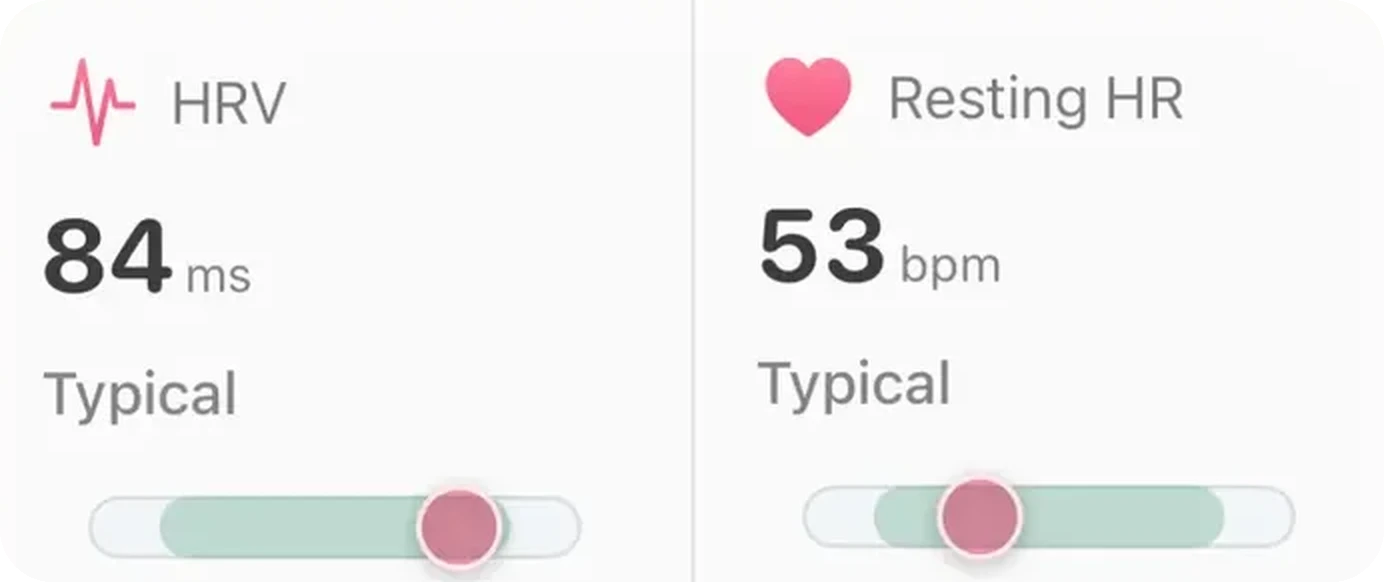Open the Resting HR card title
The image size is (1384, 582).
point(1036,98)
